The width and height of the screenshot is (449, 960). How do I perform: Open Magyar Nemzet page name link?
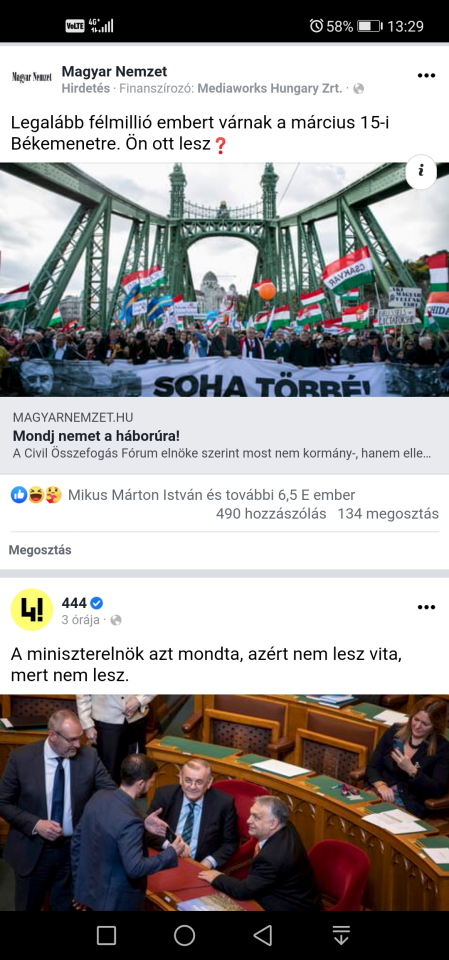[114, 72]
